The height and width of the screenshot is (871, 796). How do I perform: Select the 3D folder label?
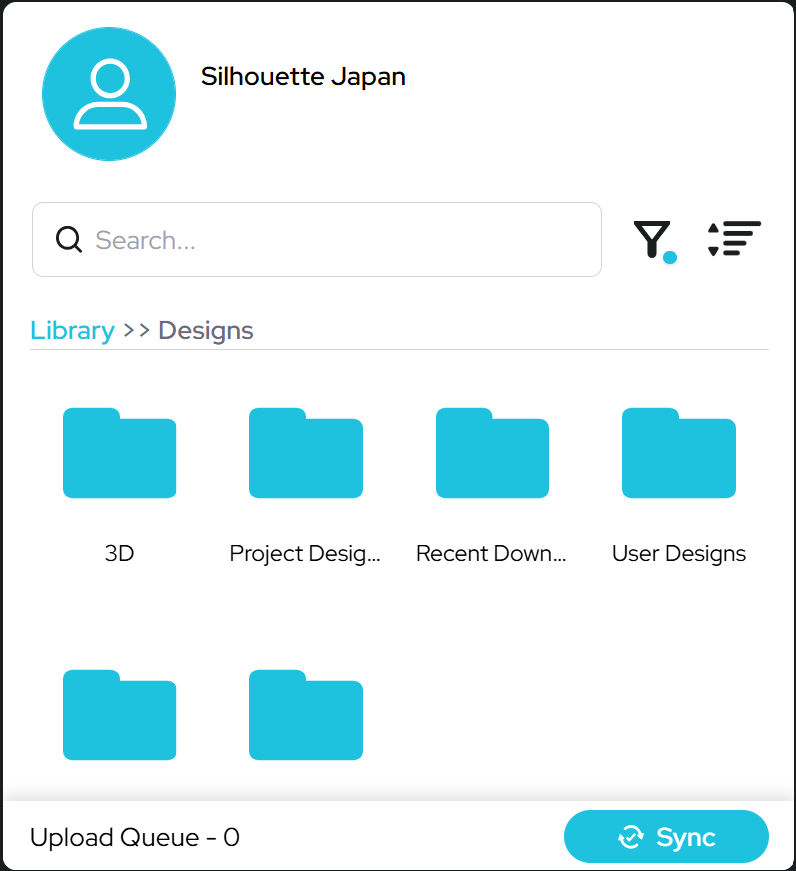(x=119, y=553)
